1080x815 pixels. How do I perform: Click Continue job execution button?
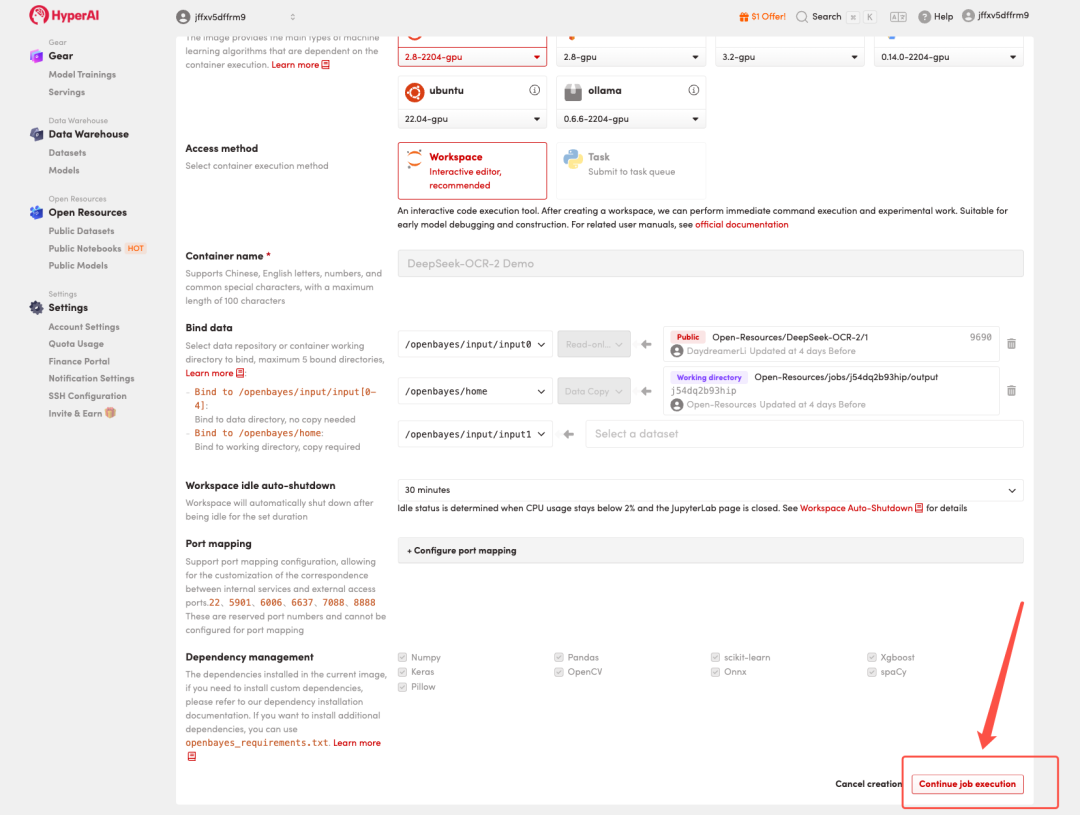967,784
